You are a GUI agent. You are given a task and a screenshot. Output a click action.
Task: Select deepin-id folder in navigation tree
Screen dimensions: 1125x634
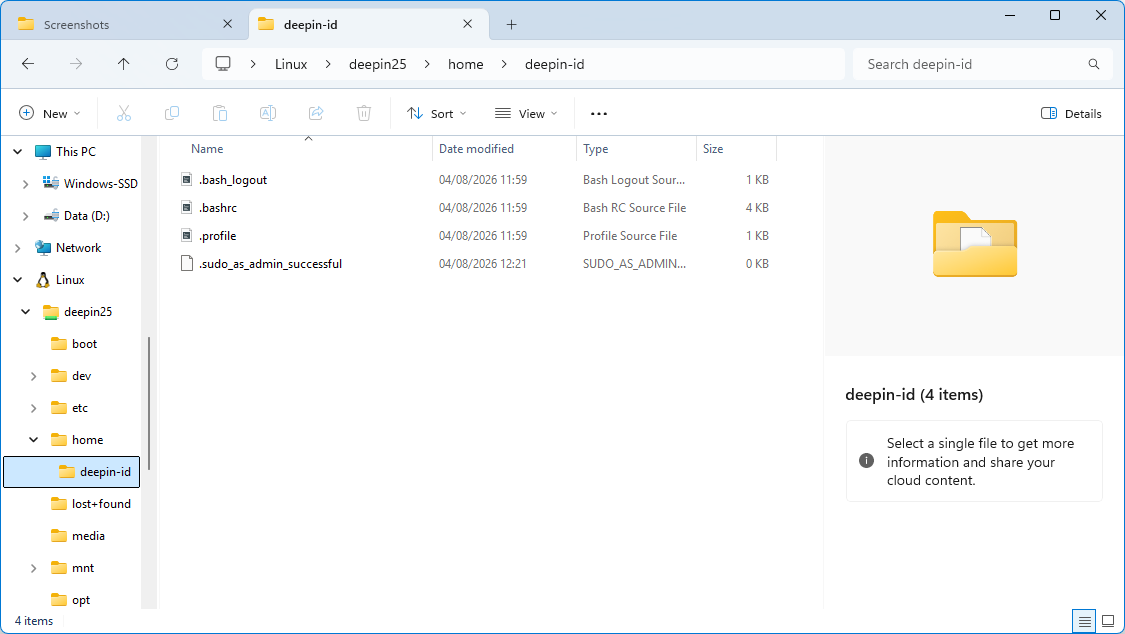(72, 472)
